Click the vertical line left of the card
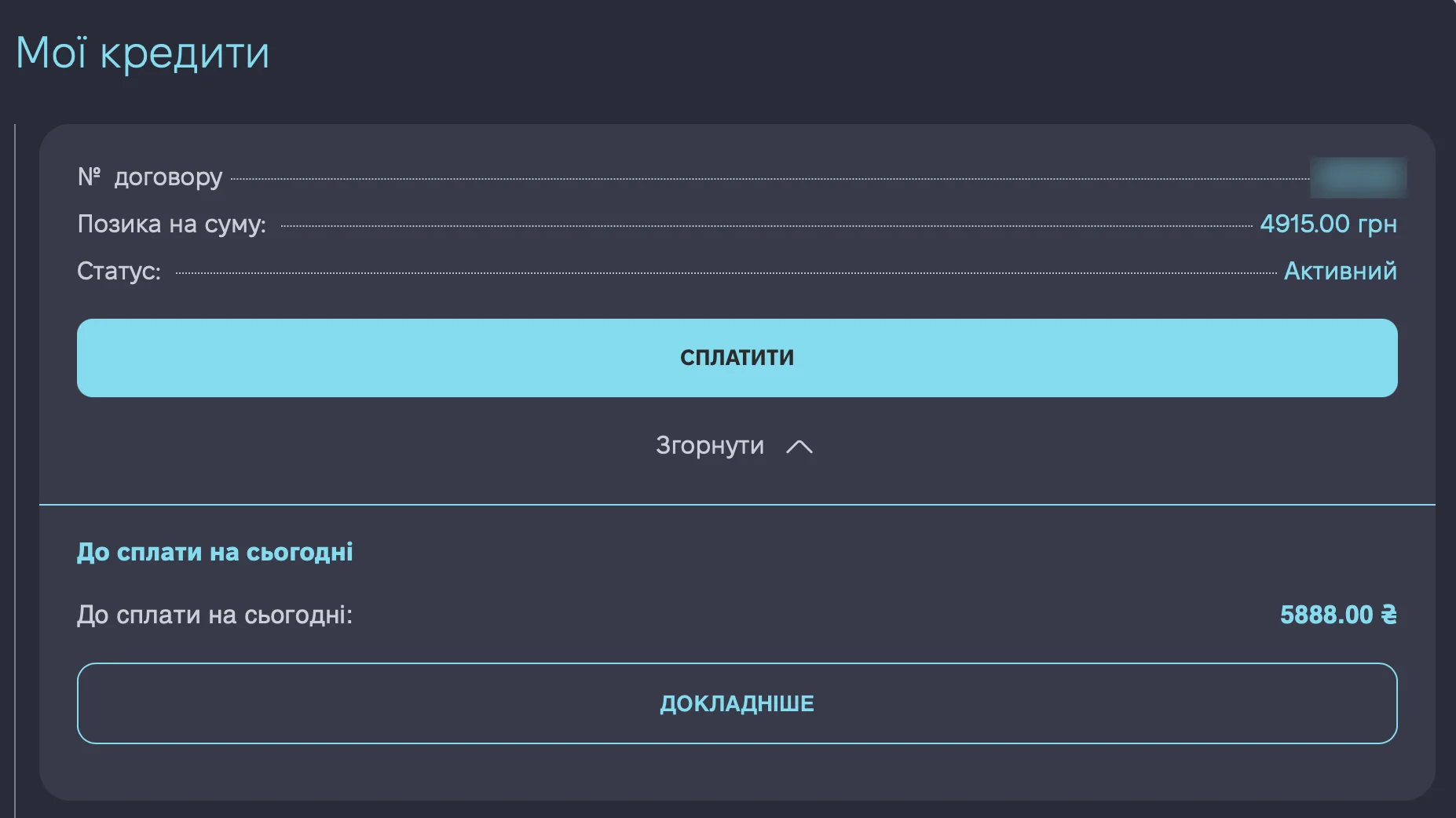1456x818 pixels. pos(15,471)
